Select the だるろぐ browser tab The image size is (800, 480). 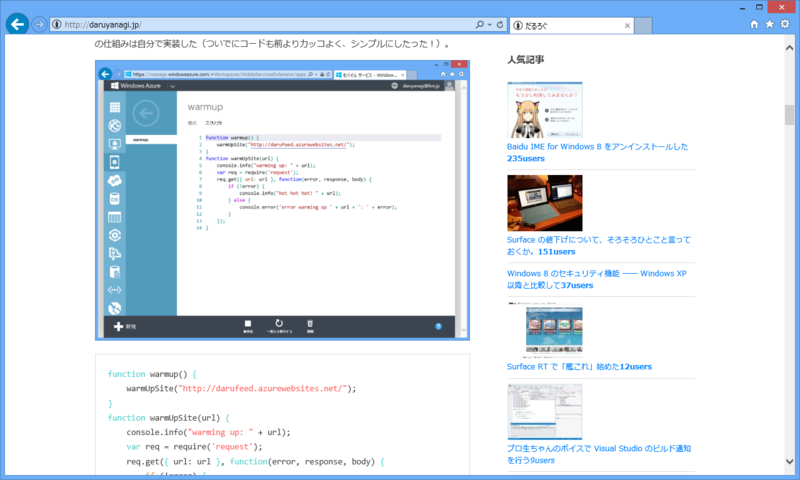click(571, 26)
